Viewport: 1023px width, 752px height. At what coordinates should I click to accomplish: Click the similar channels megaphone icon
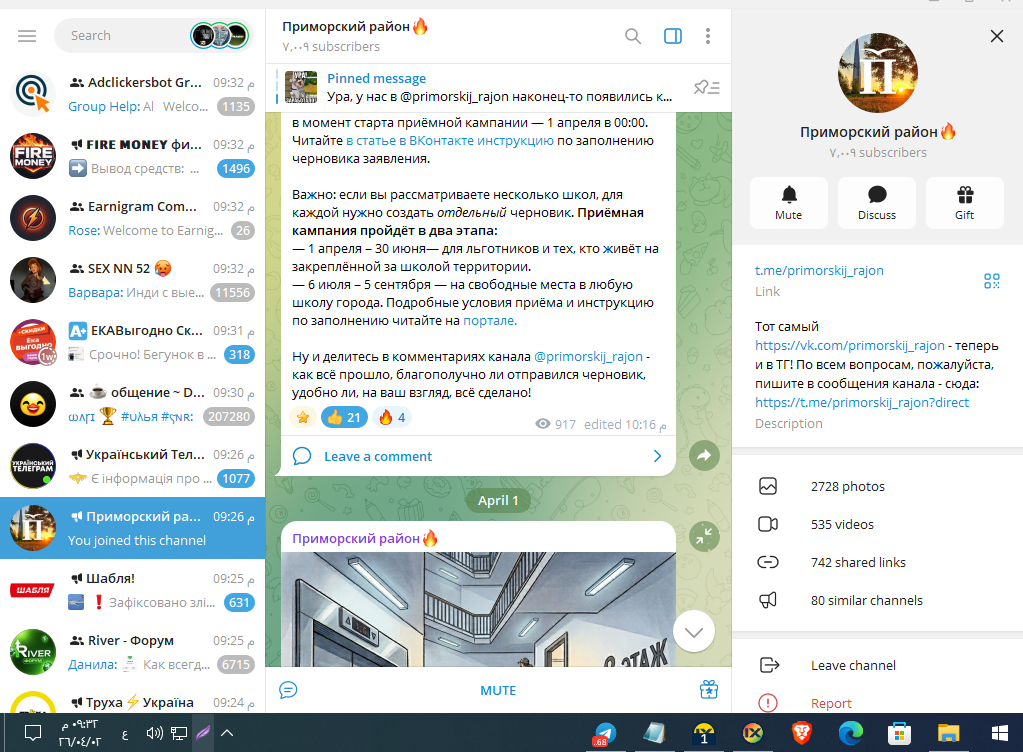(x=768, y=600)
